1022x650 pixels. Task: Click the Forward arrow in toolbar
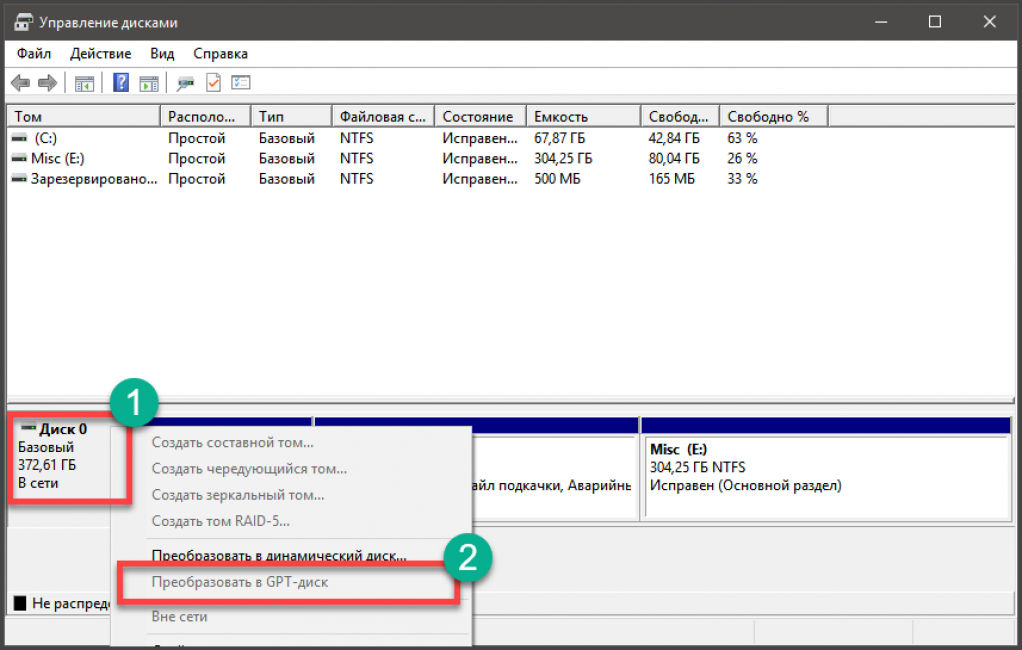[x=47, y=83]
